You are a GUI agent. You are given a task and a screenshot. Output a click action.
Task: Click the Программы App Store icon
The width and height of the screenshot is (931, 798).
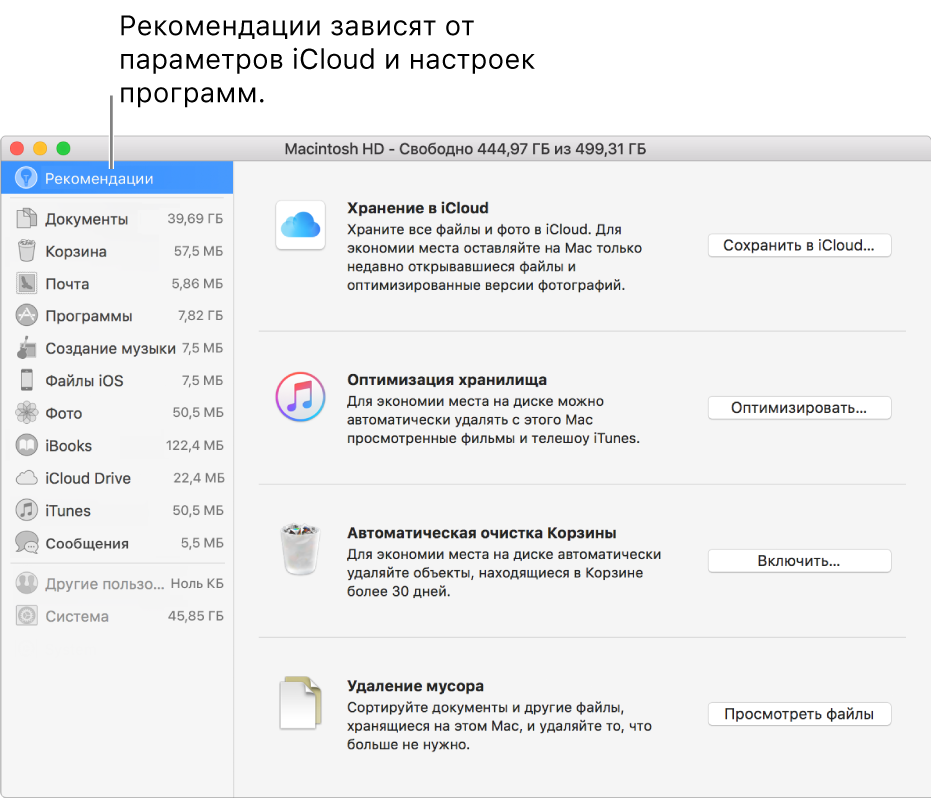pyautogui.click(x=26, y=316)
